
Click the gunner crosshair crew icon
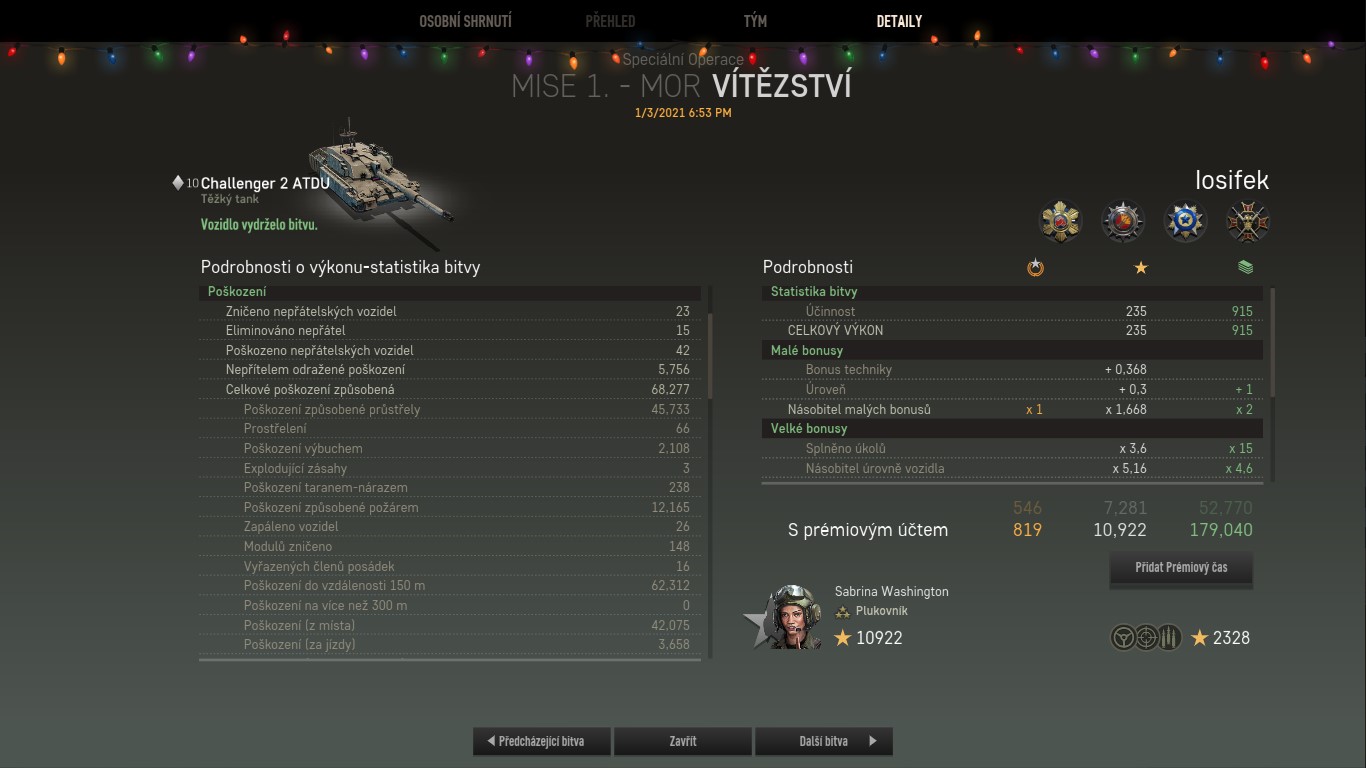(x=1147, y=637)
